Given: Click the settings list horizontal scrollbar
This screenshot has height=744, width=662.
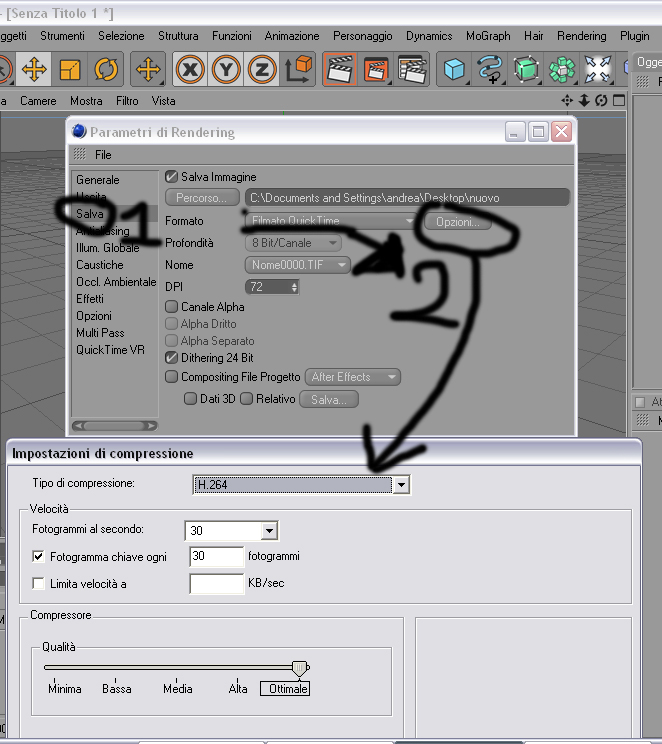Looking at the screenshot, I should tap(114, 426).
